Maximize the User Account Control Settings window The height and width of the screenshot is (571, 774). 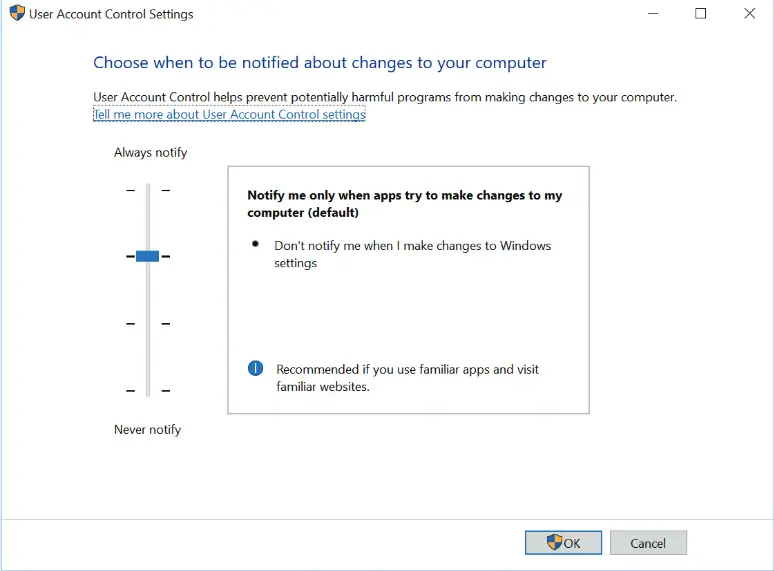click(x=700, y=14)
